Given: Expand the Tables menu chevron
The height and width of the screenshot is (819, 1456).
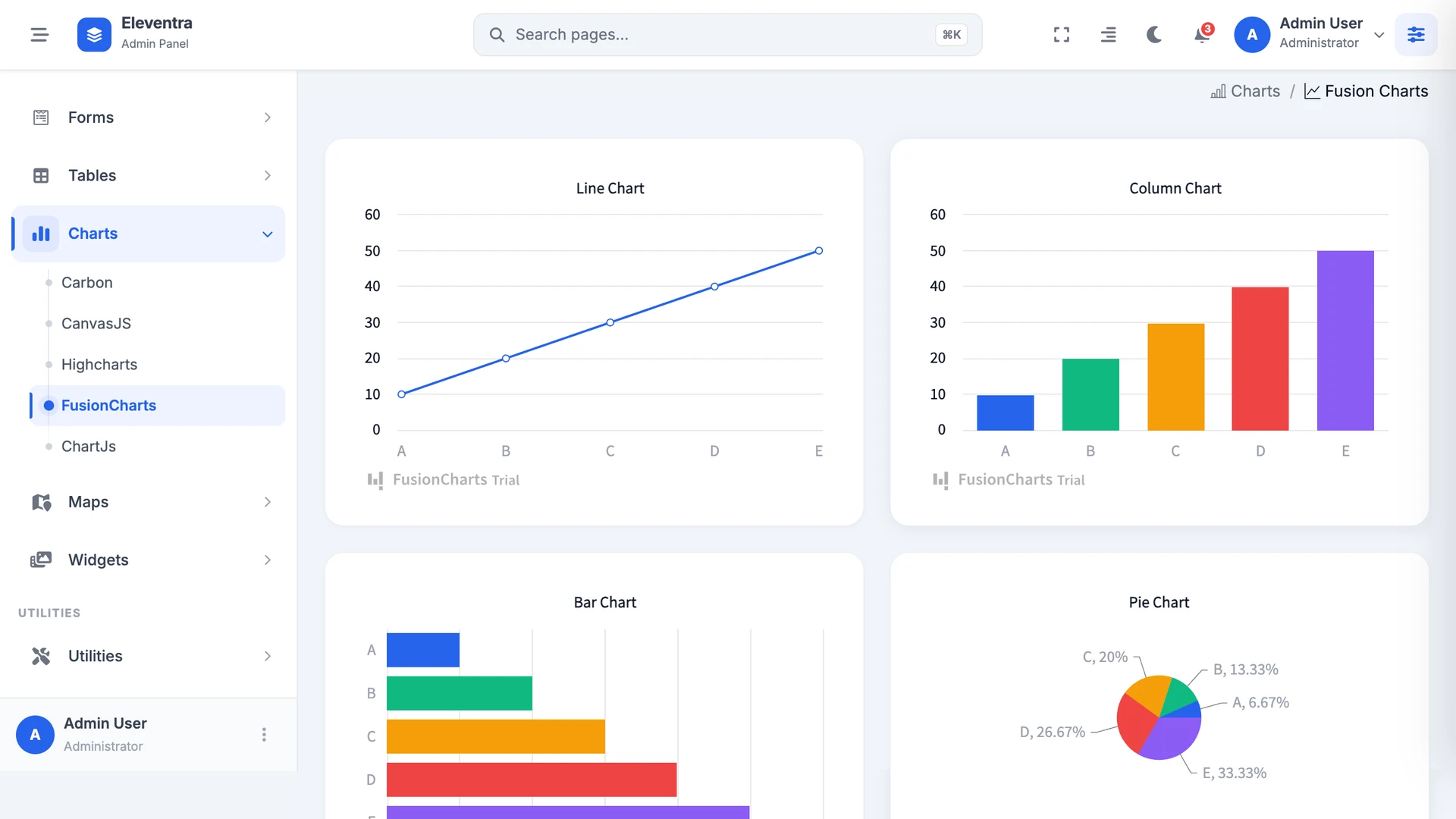Looking at the screenshot, I should click(267, 175).
